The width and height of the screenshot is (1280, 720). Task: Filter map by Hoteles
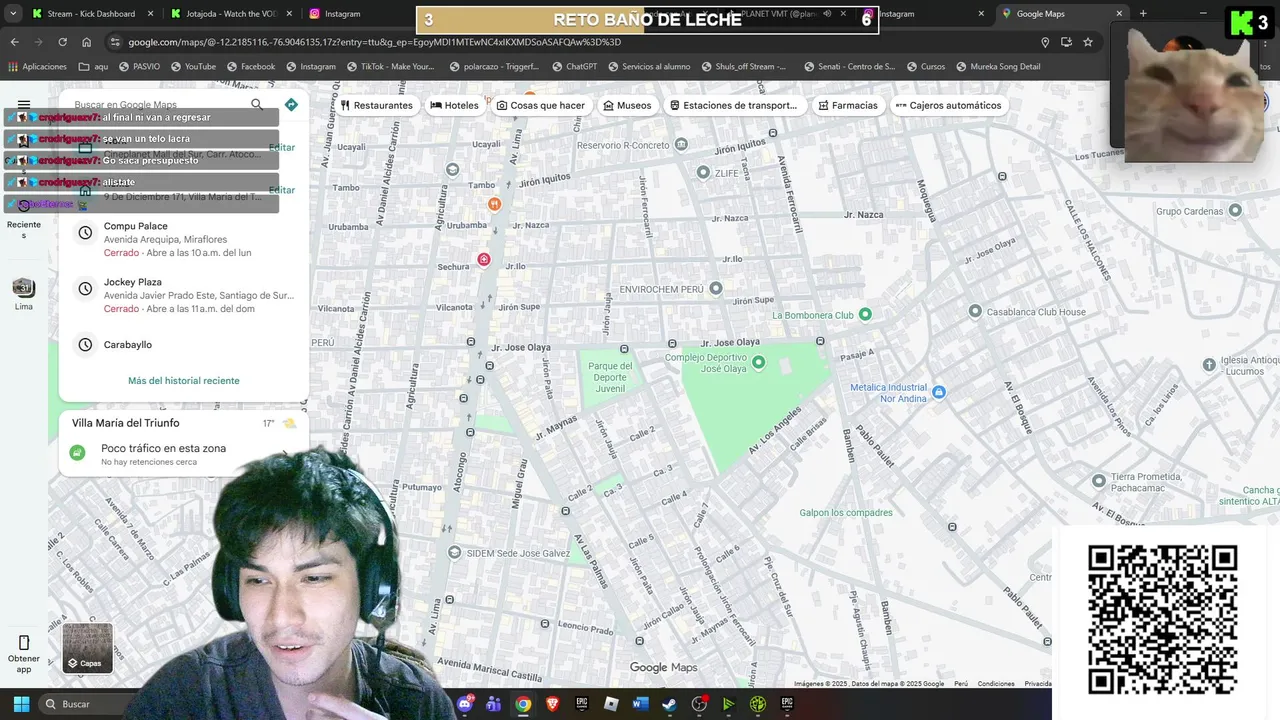(x=454, y=105)
